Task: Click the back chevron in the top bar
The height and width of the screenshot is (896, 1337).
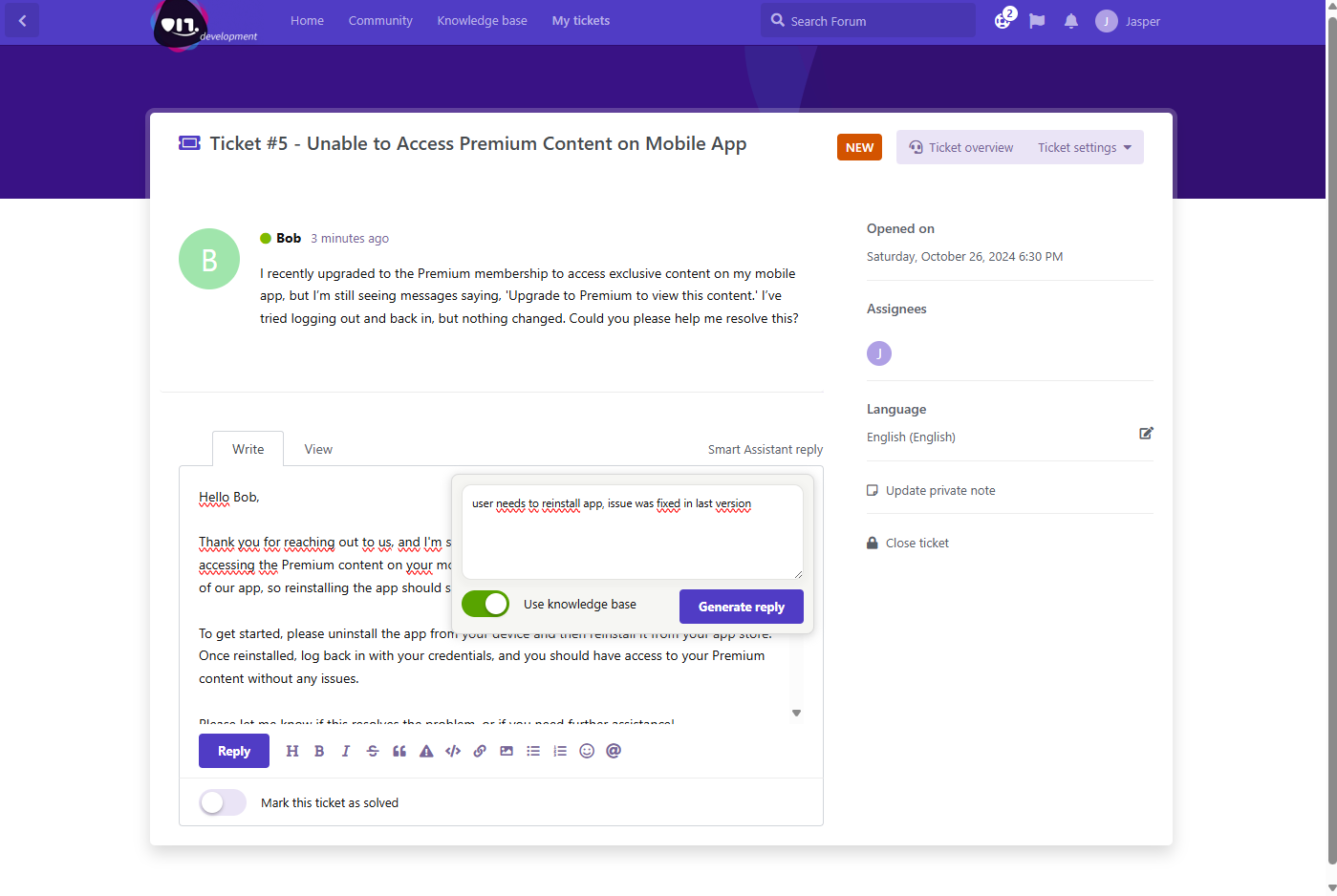Action: pos(22,20)
